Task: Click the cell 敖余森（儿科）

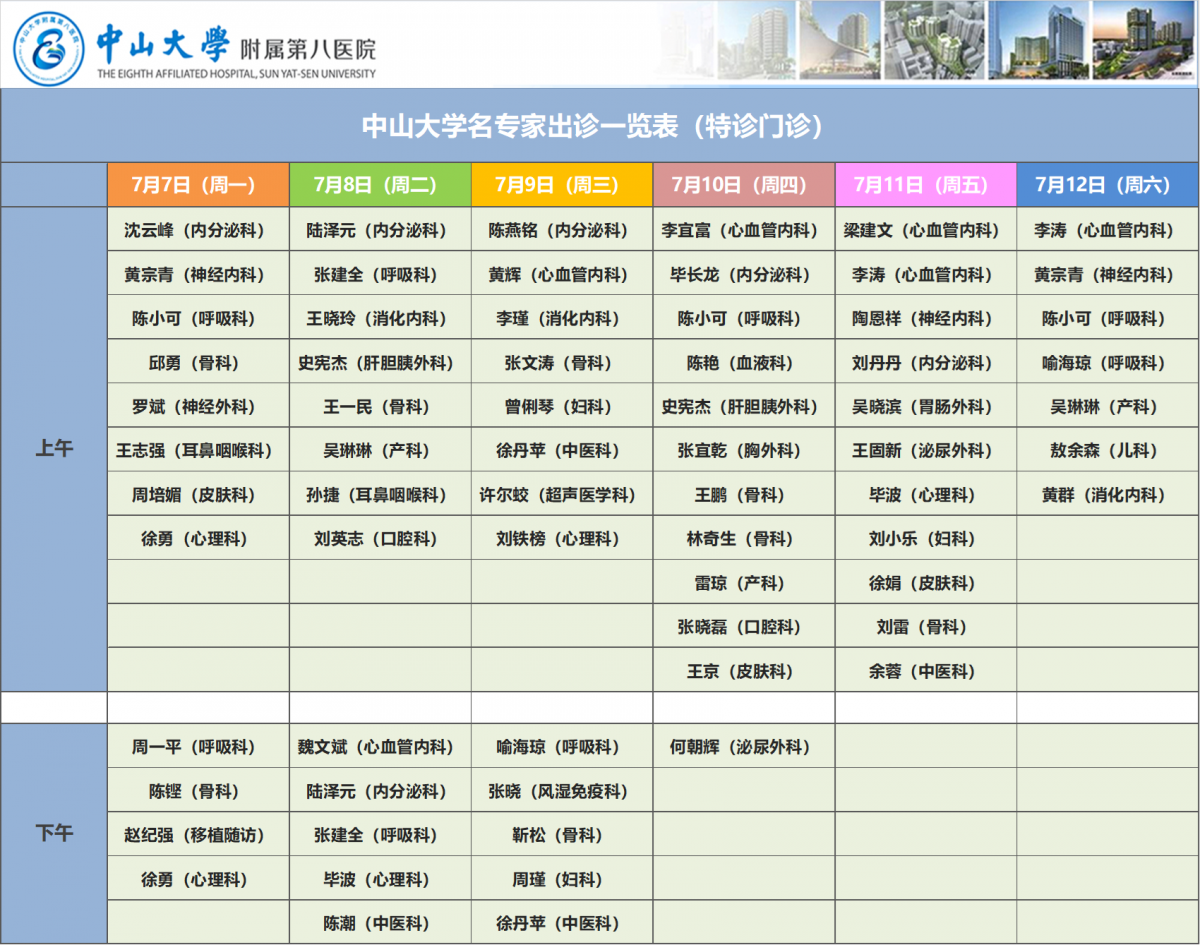Action: tap(1107, 450)
